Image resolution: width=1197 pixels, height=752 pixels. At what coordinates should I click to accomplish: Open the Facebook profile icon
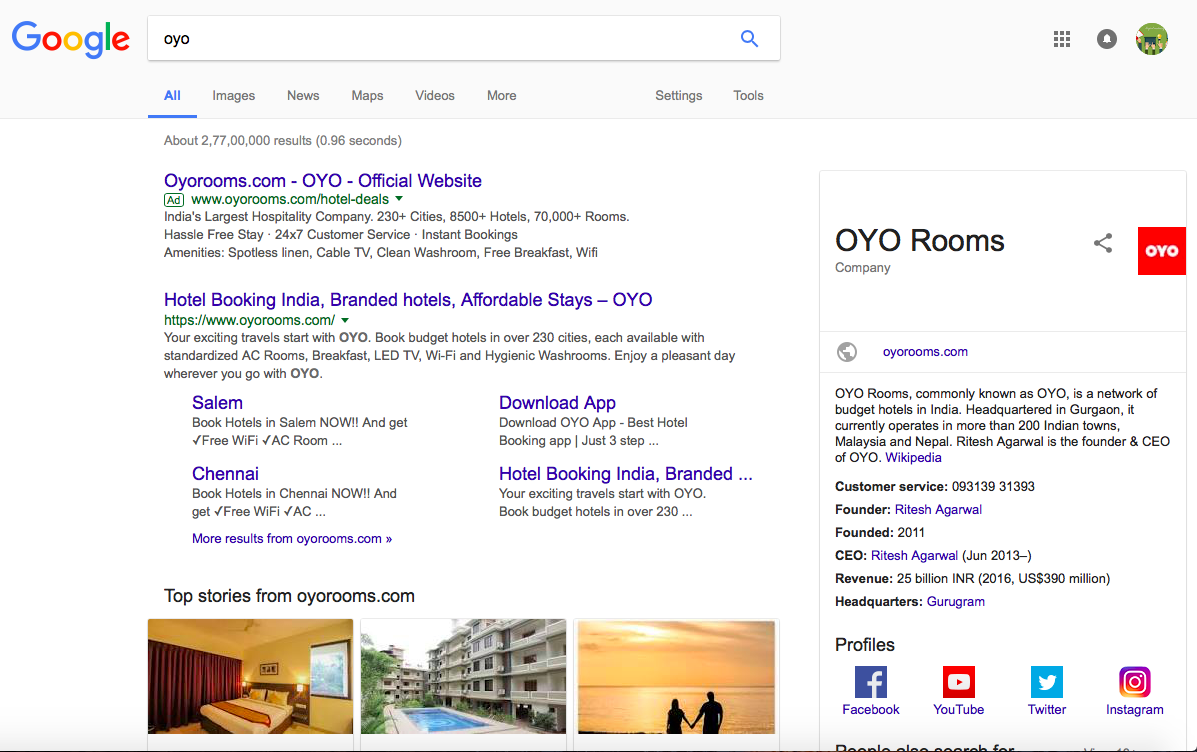(870, 682)
